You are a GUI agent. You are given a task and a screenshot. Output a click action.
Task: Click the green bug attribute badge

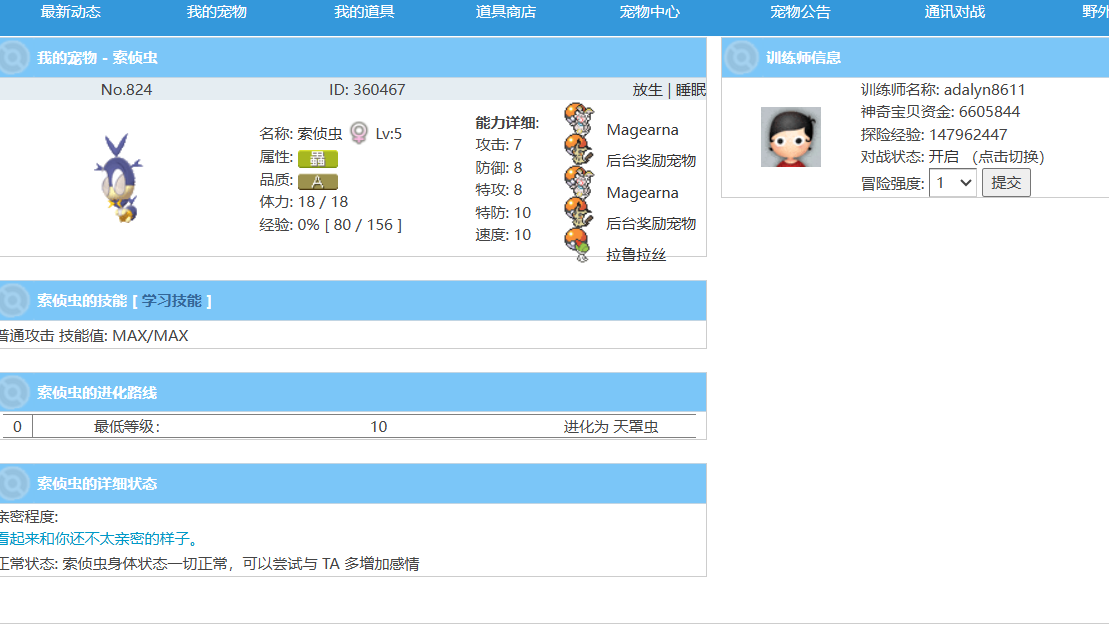click(318, 158)
